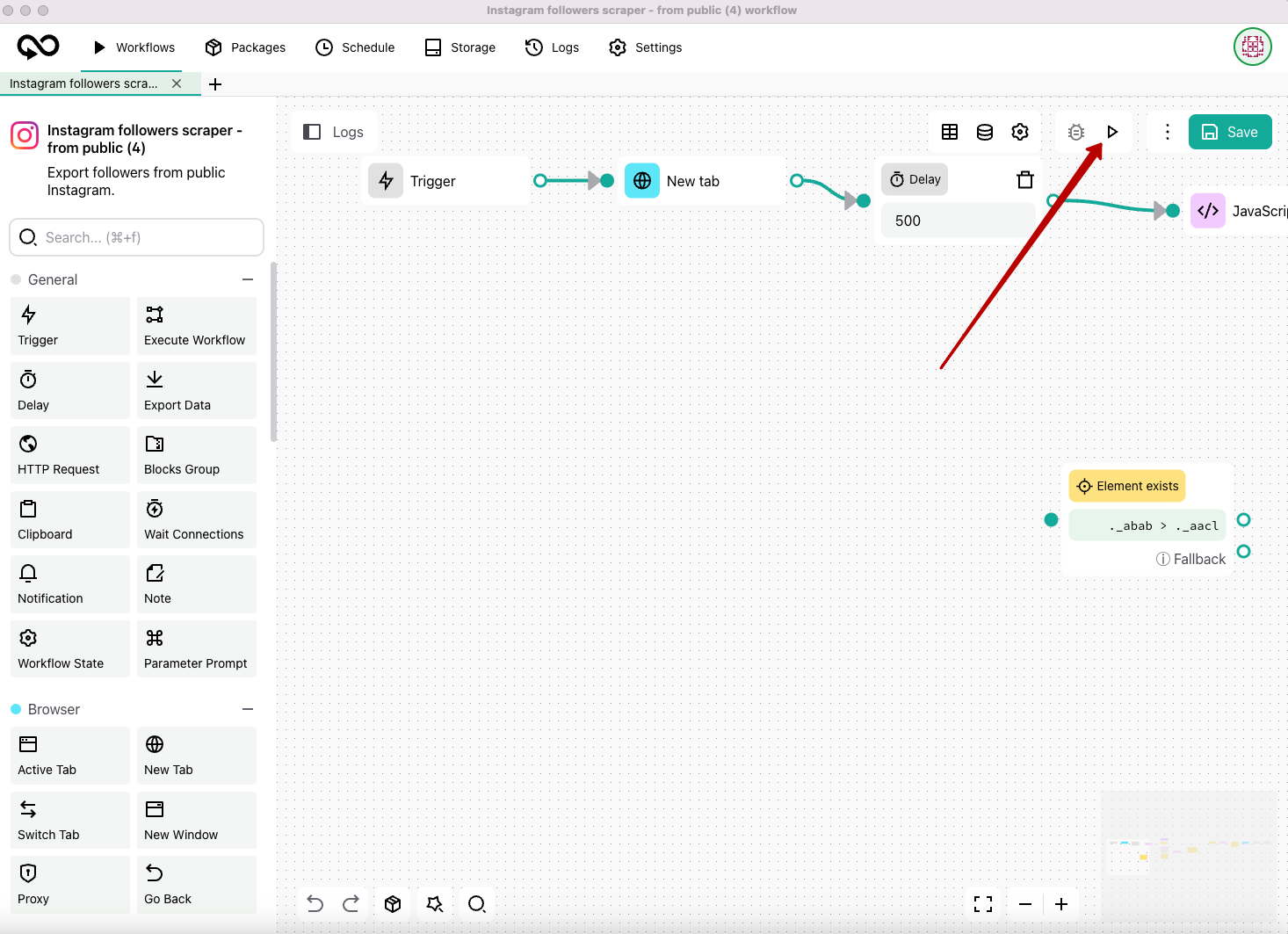The image size is (1288, 934).
Task: Open the Logs page in top navigation
Action: [x=553, y=47]
